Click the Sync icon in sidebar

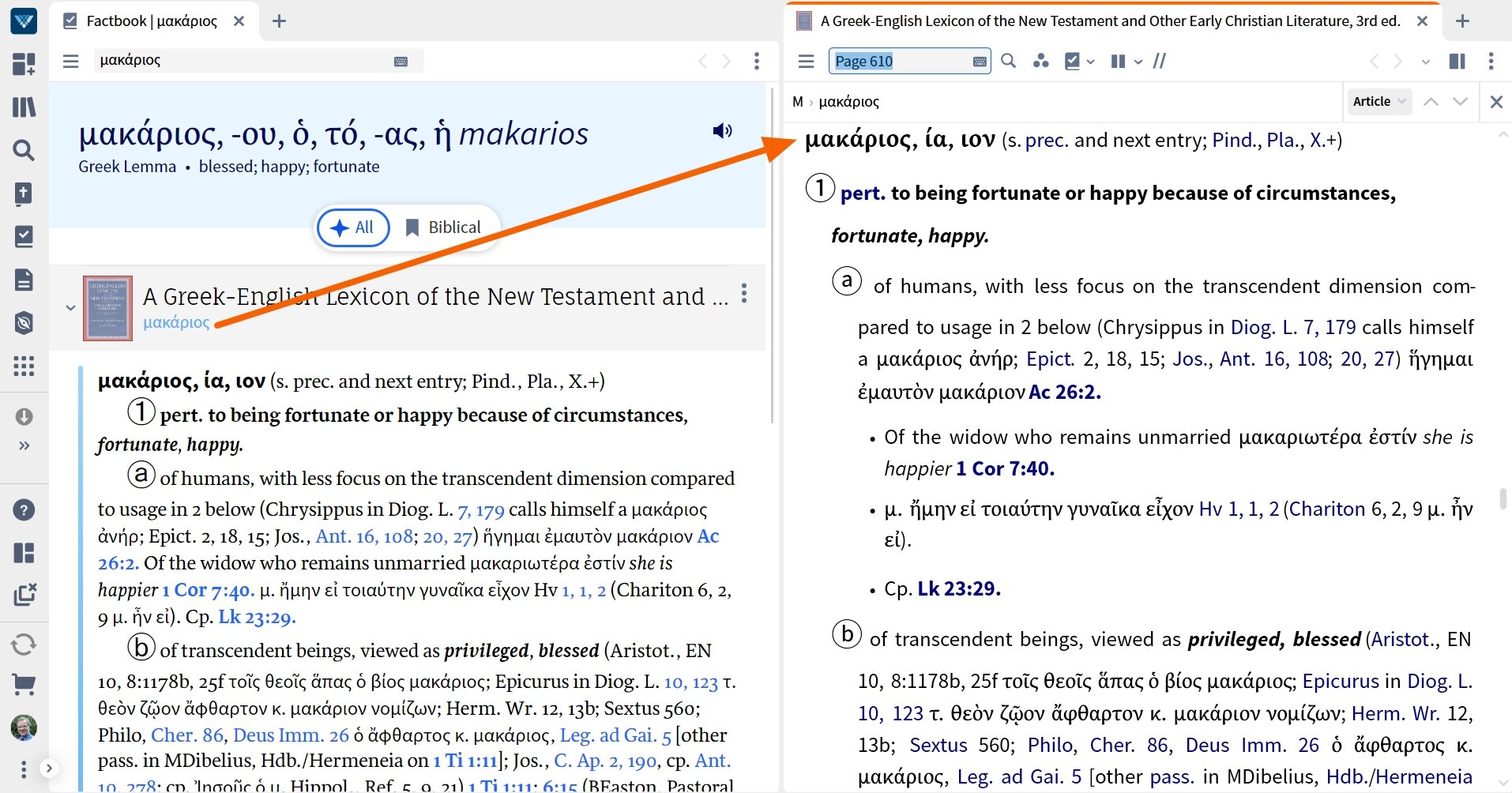click(x=24, y=645)
